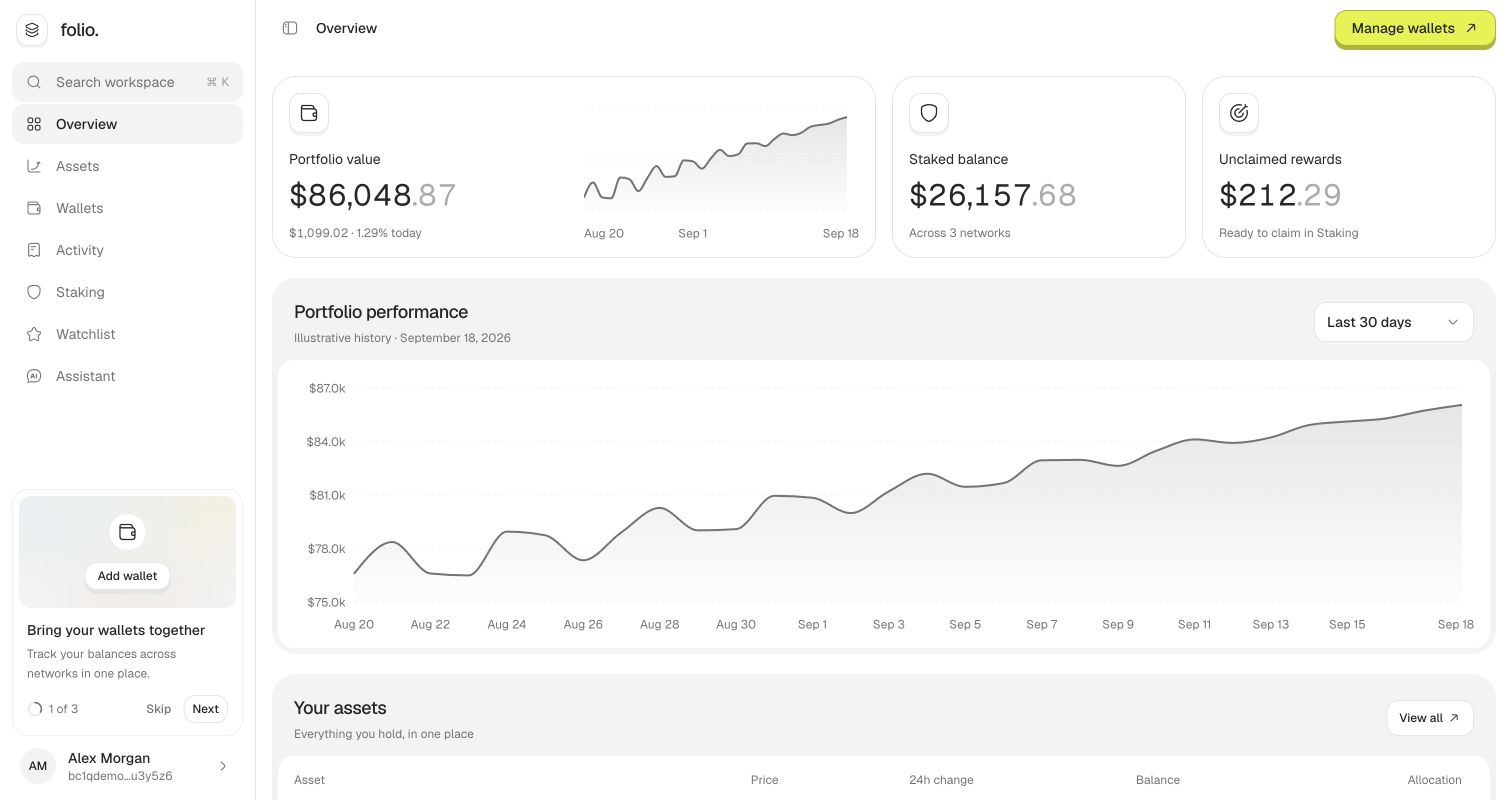Click the AM avatar for Alex Morgan
Viewport: 1512px width, 800px height.
38,766
